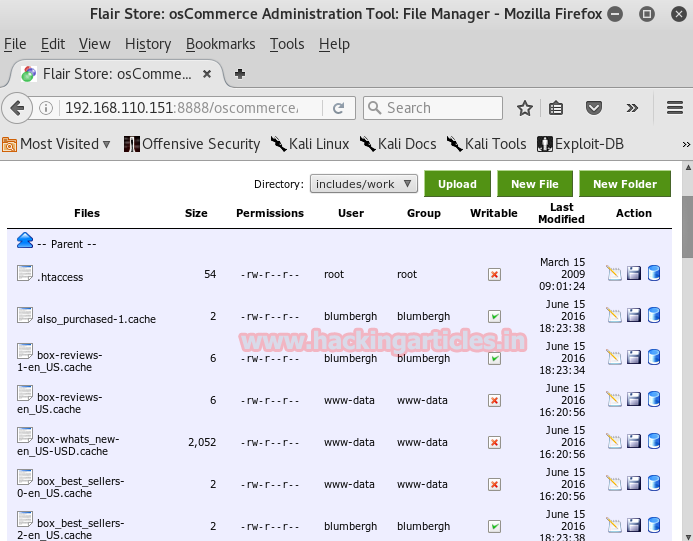Download box-reviews-en_US.cache file
Image resolution: width=693 pixels, height=541 pixels.
point(634,400)
